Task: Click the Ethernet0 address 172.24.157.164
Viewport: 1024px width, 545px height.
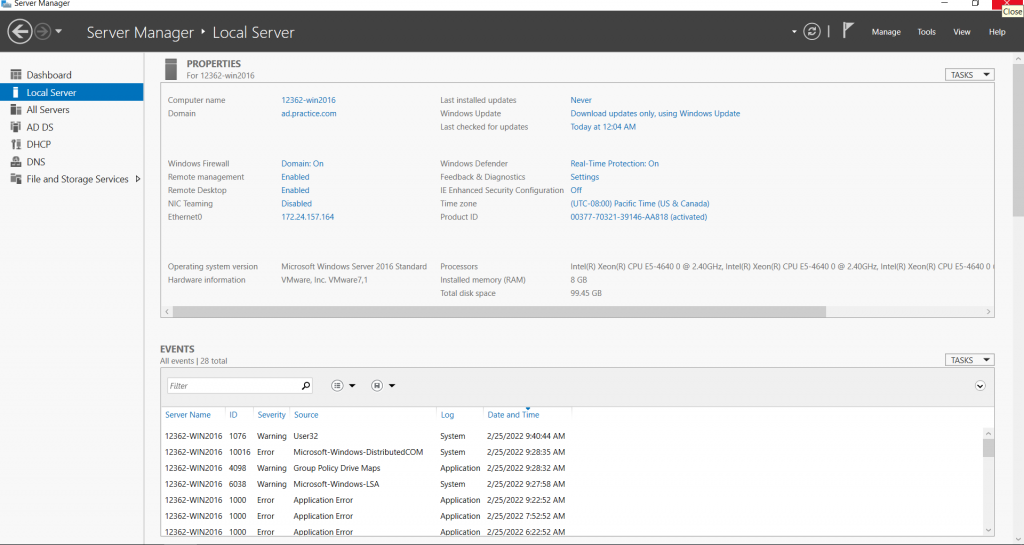Action: coord(308,217)
